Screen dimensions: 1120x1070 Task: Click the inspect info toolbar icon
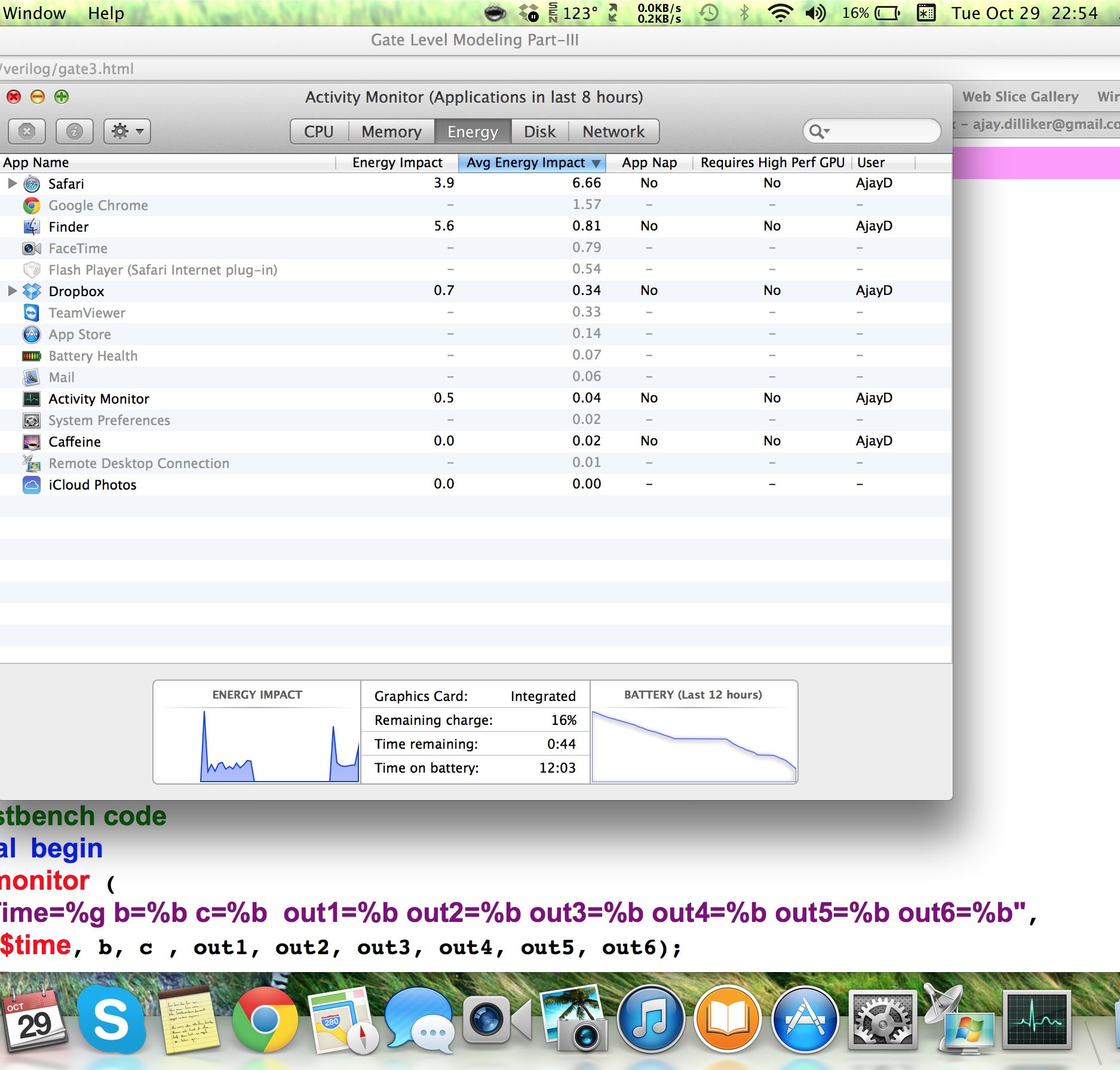75,131
